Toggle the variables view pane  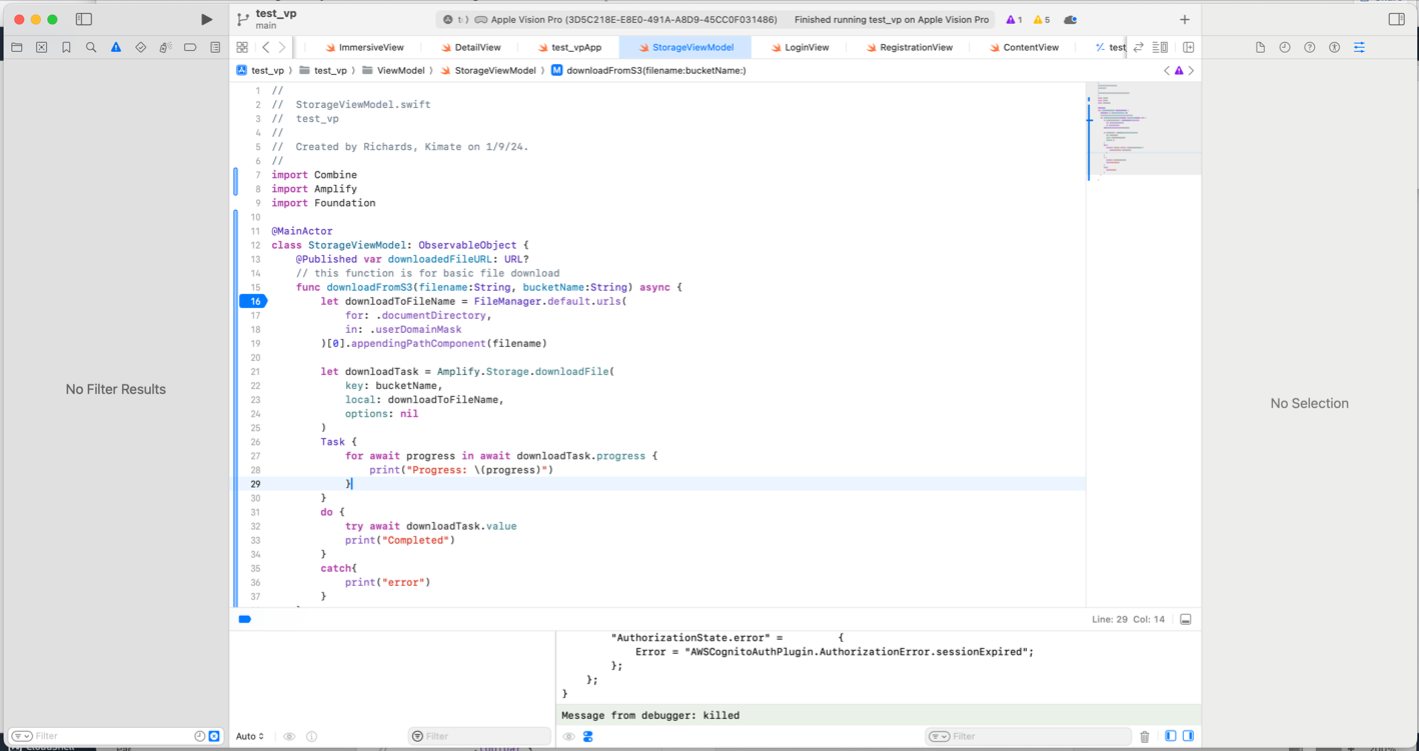[x=1170, y=735]
